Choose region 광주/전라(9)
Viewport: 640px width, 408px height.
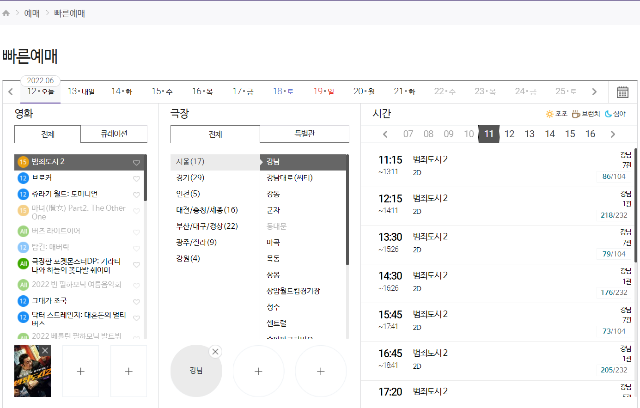coord(215,242)
